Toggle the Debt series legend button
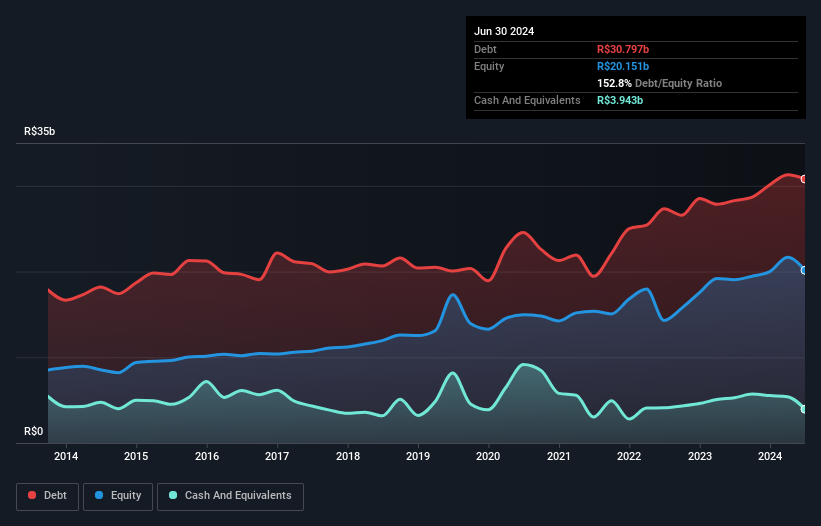This screenshot has width=821, height=526. click(47, 496)
